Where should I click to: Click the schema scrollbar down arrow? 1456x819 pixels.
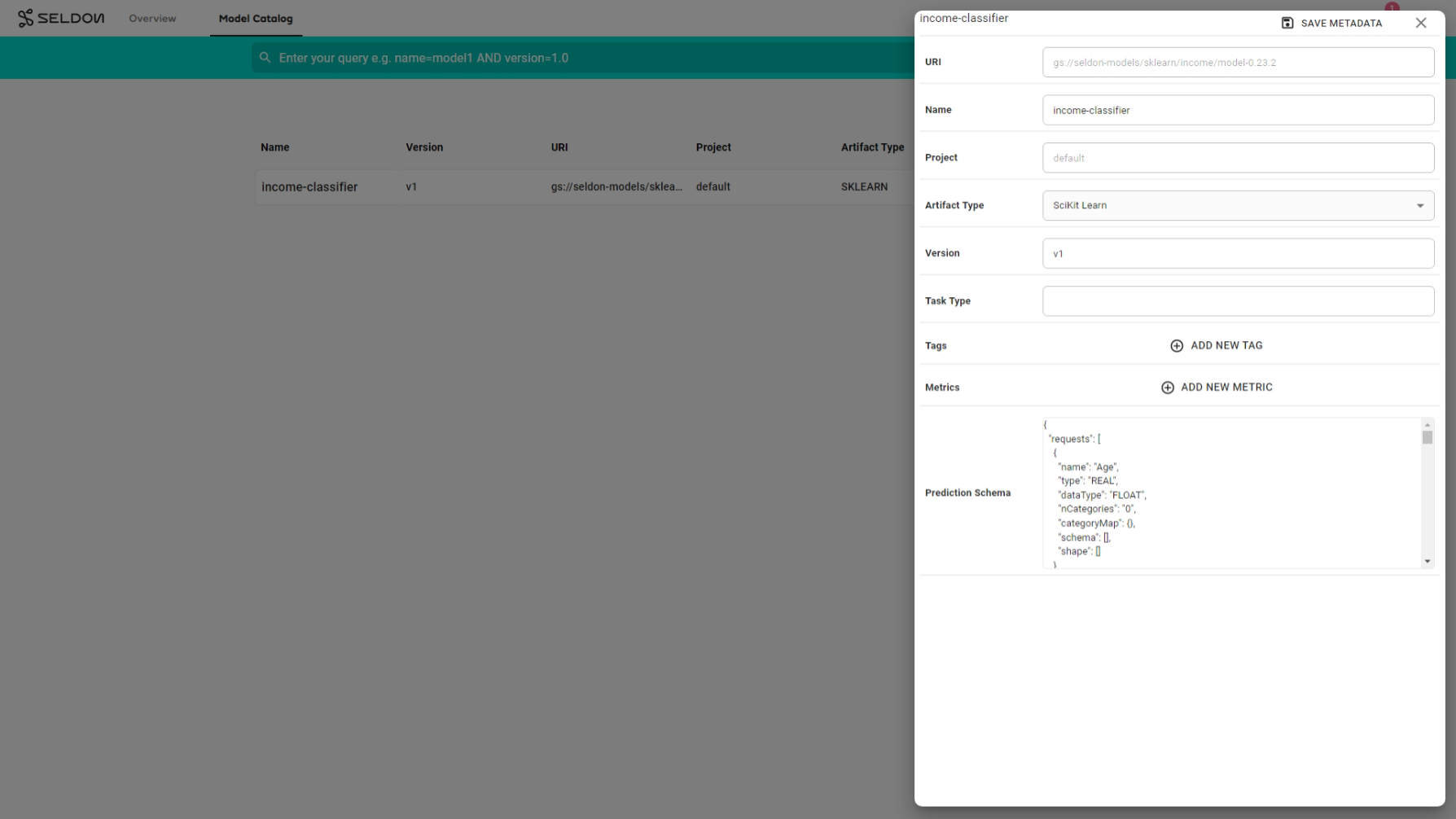click(x=1427, y=562)
